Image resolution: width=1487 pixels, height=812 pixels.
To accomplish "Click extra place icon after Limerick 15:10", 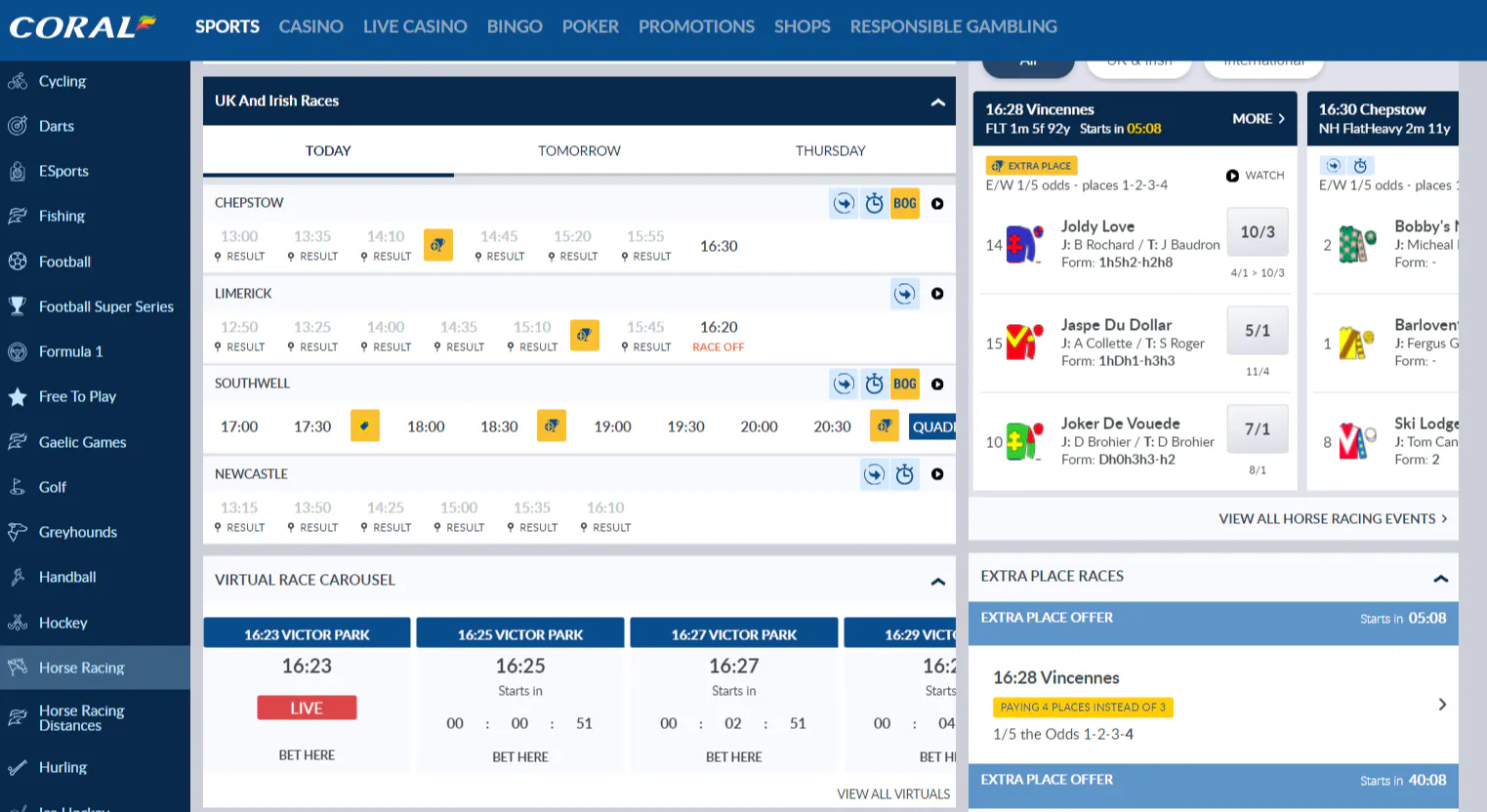I will click(585, 335).
